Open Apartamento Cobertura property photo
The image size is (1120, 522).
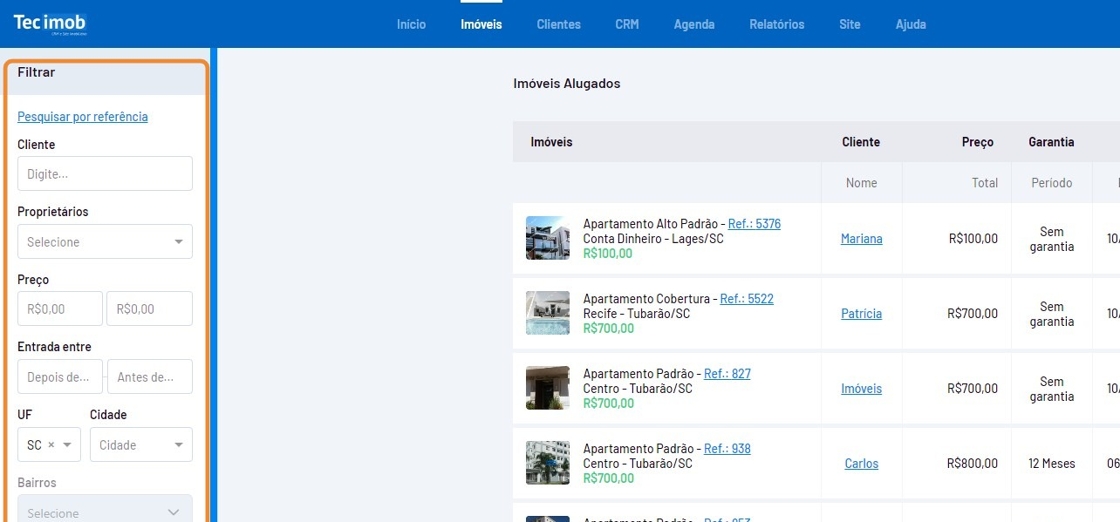coord(547,313)
